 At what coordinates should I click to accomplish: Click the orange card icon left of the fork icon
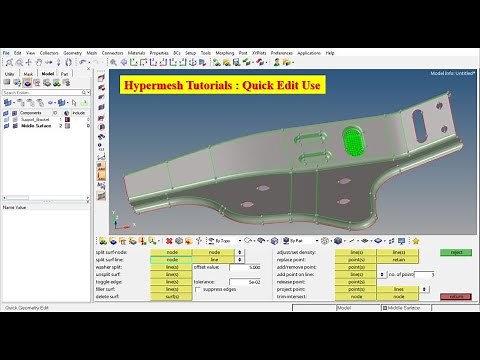[x=189, y=241]
